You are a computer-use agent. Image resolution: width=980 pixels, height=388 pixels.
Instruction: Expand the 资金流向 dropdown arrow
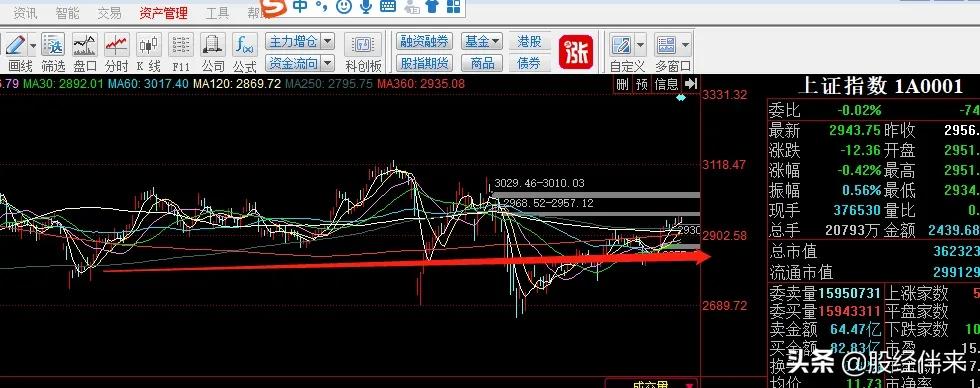click(x=328, y=63)
